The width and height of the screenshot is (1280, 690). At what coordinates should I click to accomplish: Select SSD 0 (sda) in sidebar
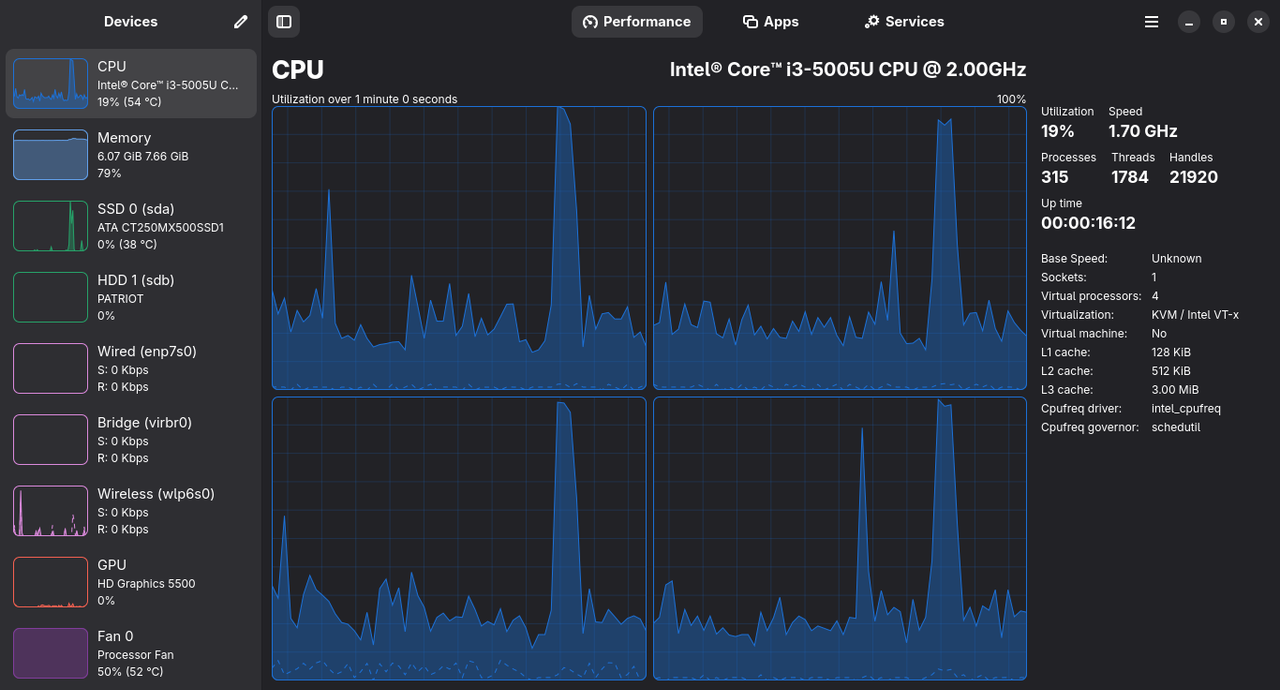coord(131,226)
